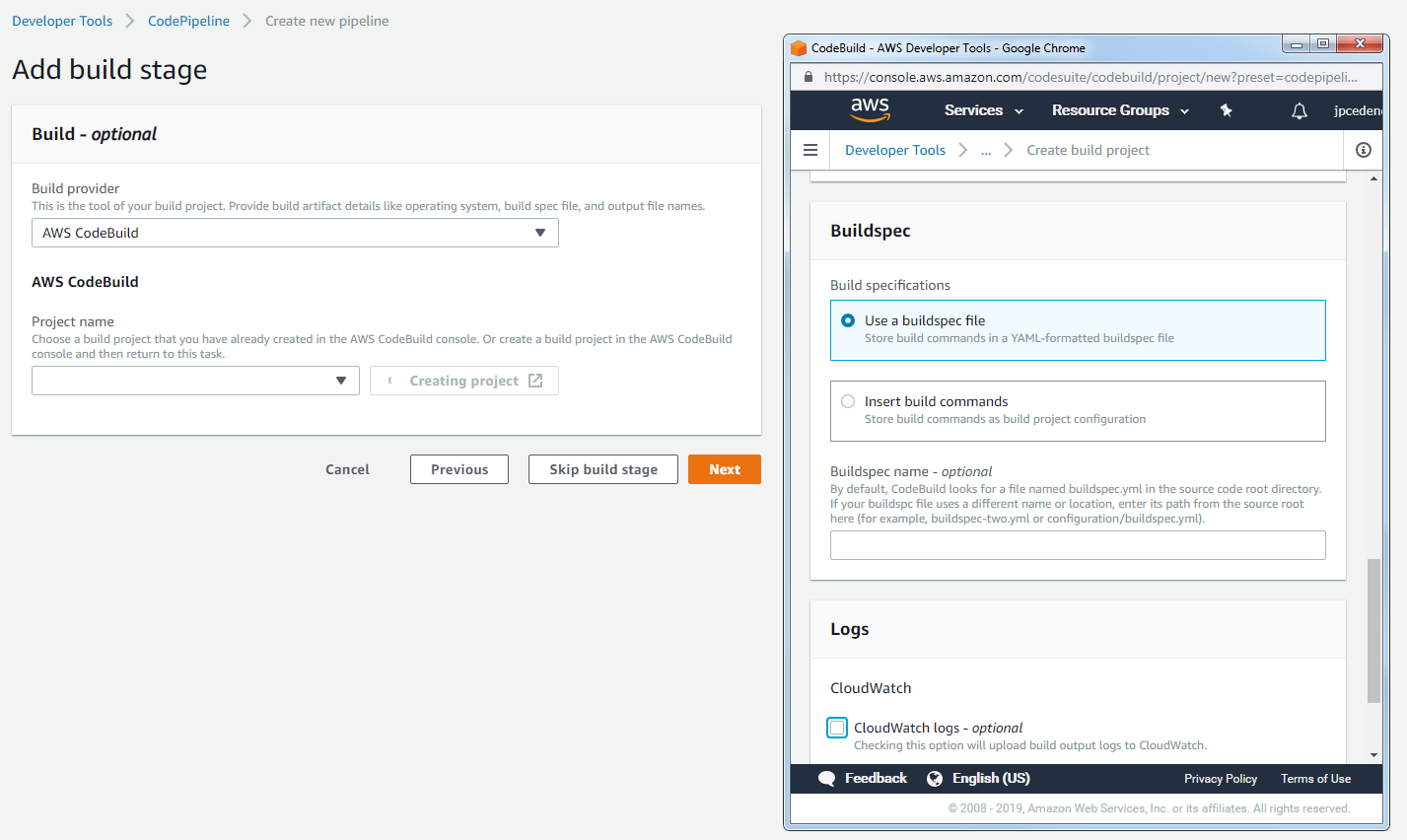Click the scrollbar up arrow in popup
This screenshot has width=1407, height=840.
(1374, 178)
